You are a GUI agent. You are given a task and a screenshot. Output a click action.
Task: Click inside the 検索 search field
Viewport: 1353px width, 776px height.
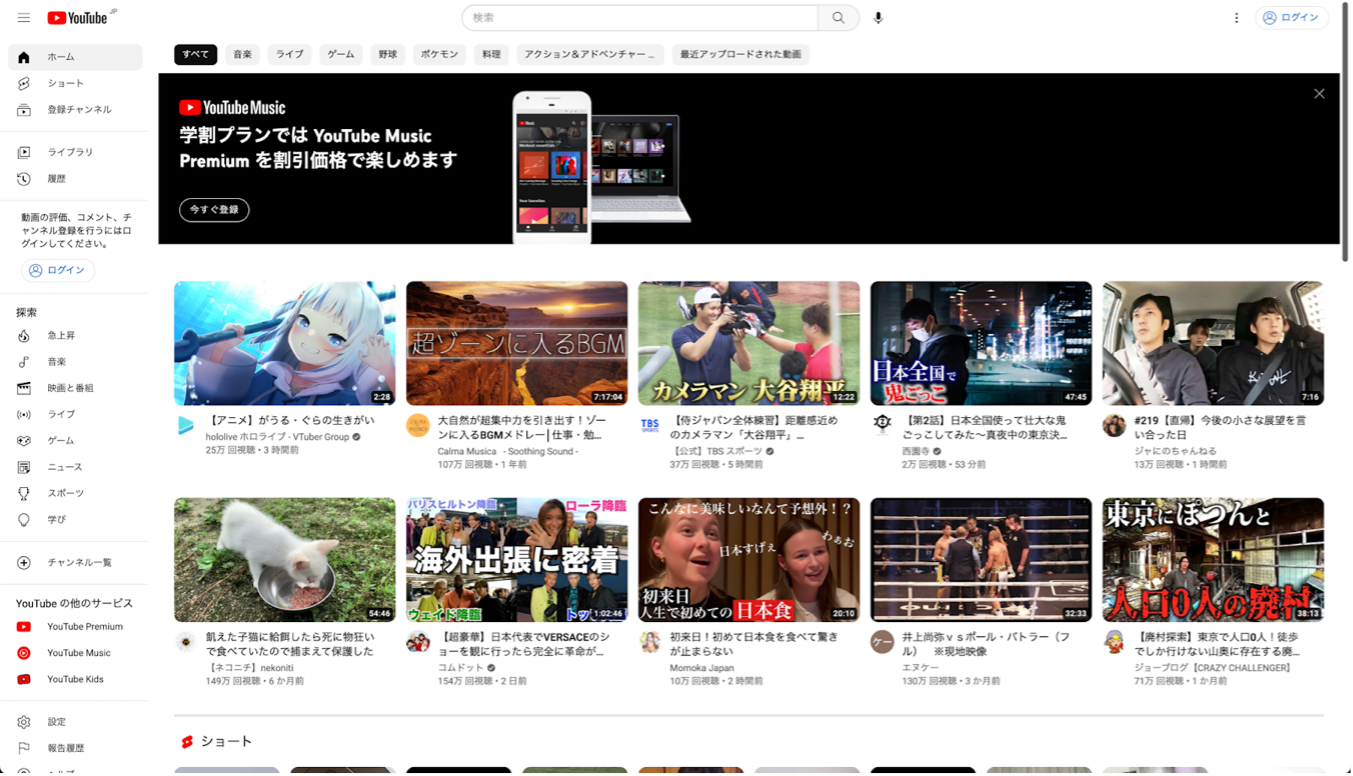click(640, 18)
